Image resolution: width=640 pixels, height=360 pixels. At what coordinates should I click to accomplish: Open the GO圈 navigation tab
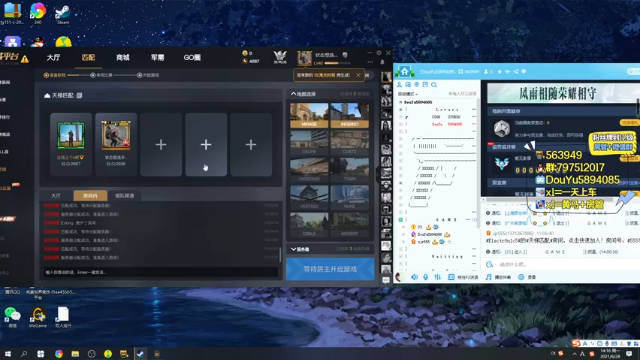[192, 58]
